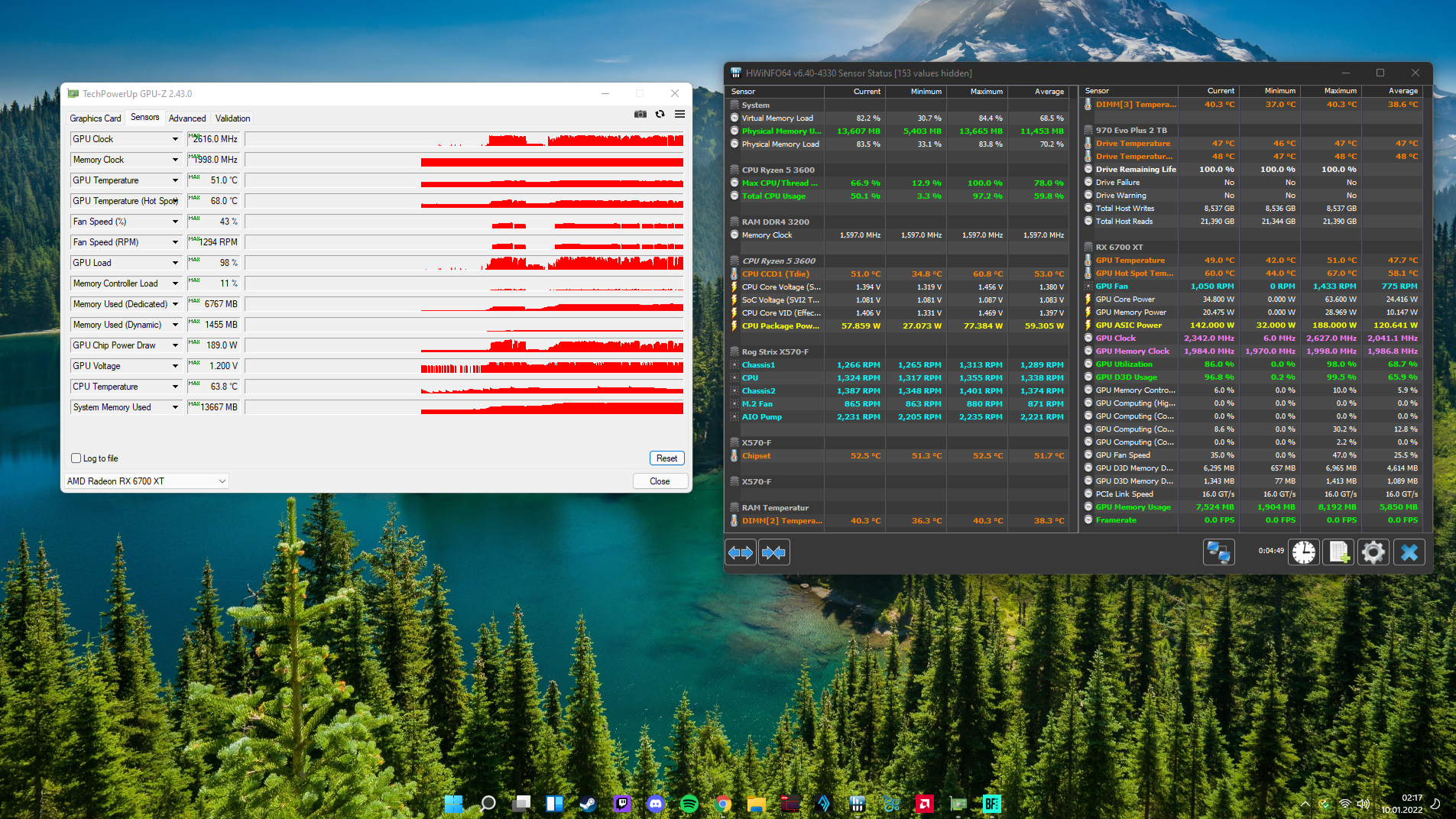The width and height of the screenshot is (1456, 819).
Task: Open the Memory Clock sensor dropdown
Action: pos(175,160)
